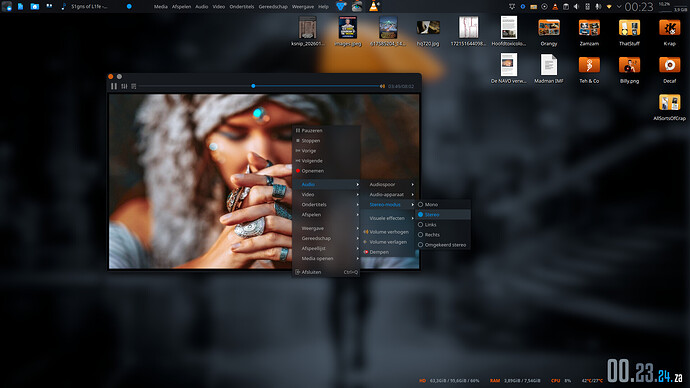Image resolution: width=690 pixels, height=388 pixels.
Task: Open the top-bar Gereedschap menu
Action: pos(273,7)
